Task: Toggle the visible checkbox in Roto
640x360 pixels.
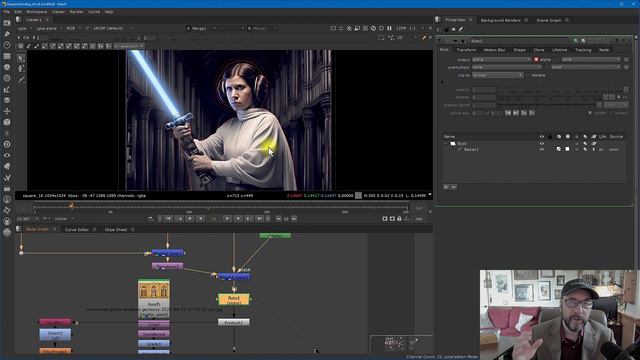Action: (x=590, y=113)
